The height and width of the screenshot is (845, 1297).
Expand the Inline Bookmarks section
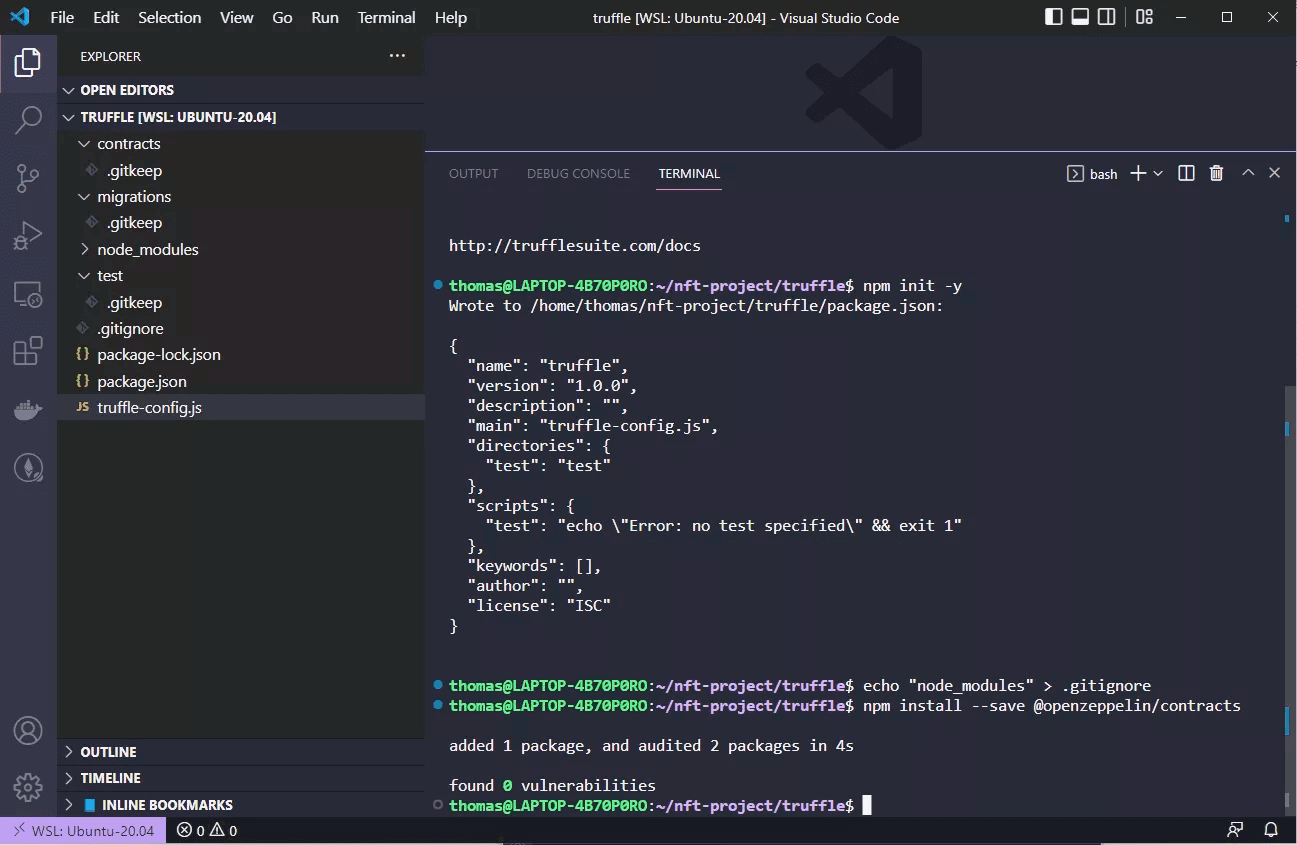point(241,805)
